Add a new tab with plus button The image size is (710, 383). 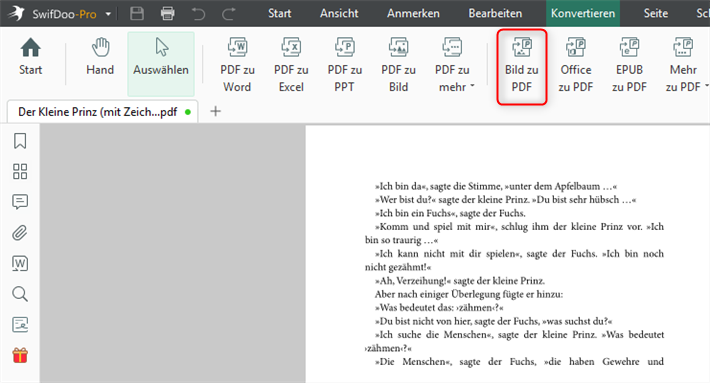point(216,111)
